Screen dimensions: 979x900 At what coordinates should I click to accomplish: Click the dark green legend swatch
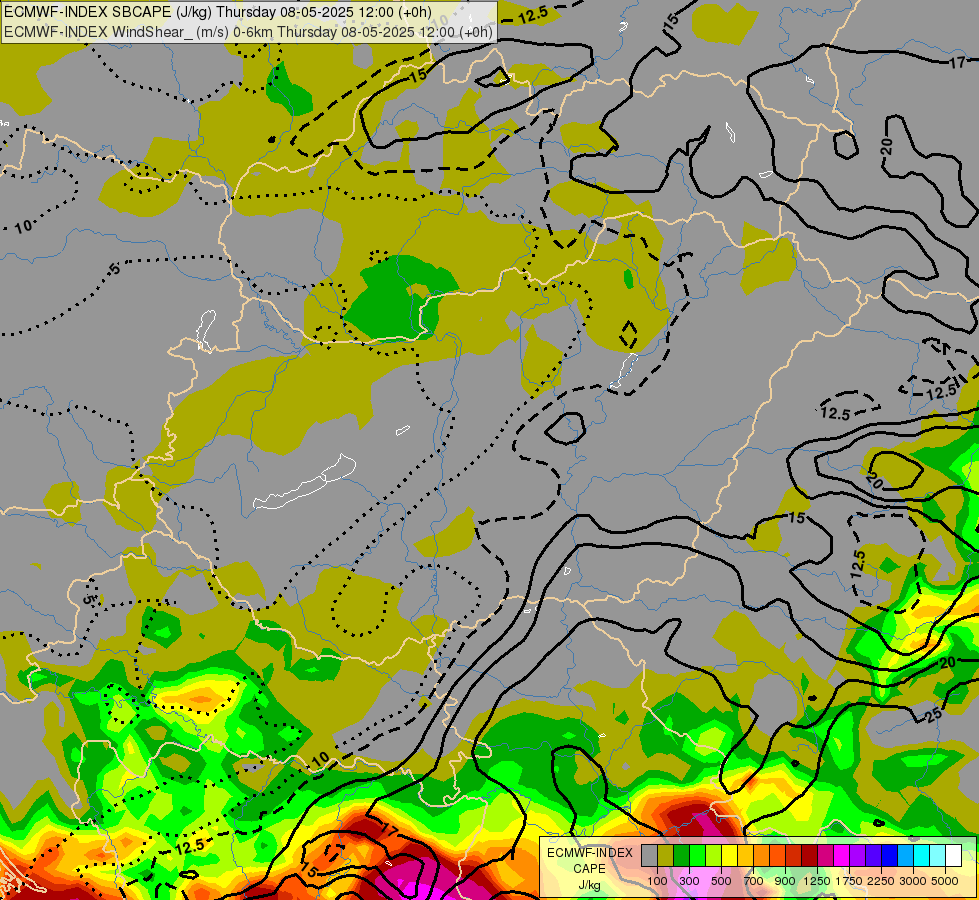(682, 856)
